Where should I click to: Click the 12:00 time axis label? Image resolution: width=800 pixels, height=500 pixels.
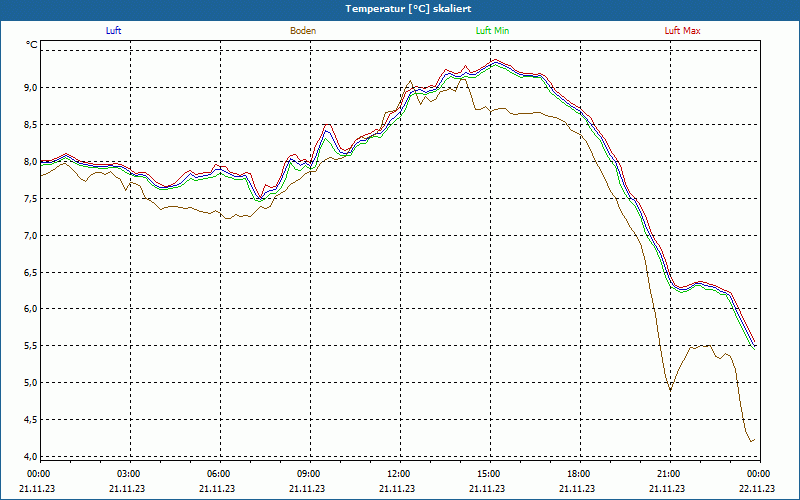point(398,474)
